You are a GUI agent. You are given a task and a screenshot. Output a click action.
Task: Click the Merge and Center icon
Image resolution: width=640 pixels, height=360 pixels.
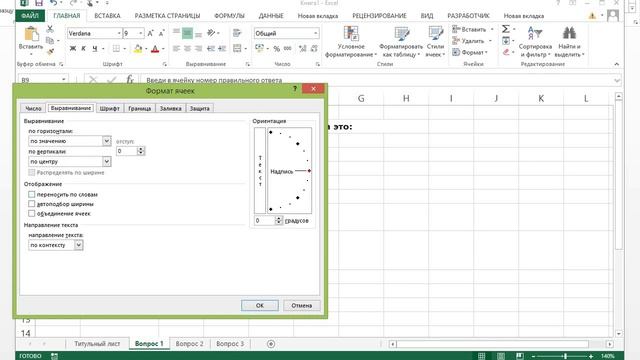(237, 49)
